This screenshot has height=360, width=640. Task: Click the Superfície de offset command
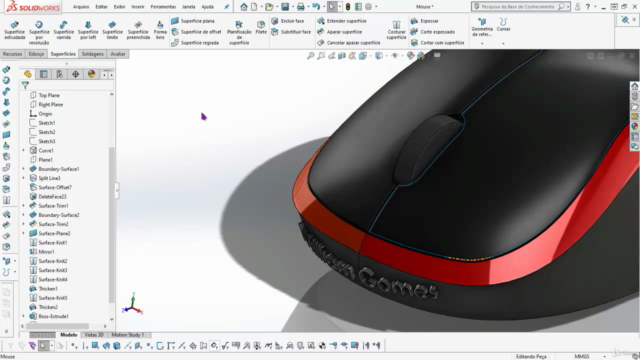coord(196,32)
